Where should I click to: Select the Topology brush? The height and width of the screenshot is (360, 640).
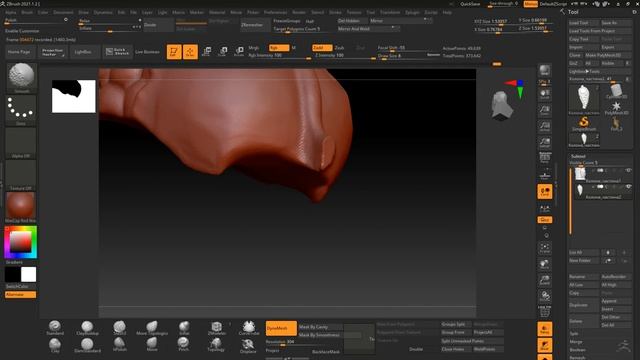[216, 344]
